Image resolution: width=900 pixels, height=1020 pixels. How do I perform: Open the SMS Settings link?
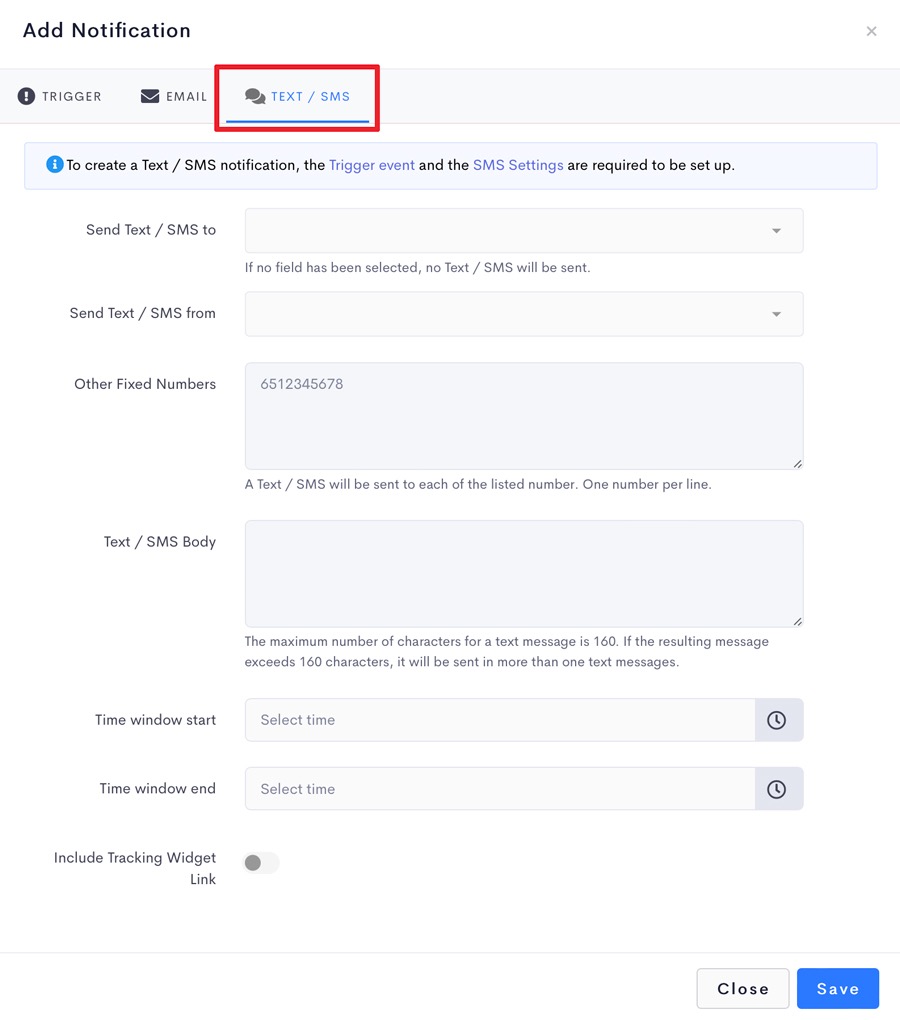click(518, 165)
